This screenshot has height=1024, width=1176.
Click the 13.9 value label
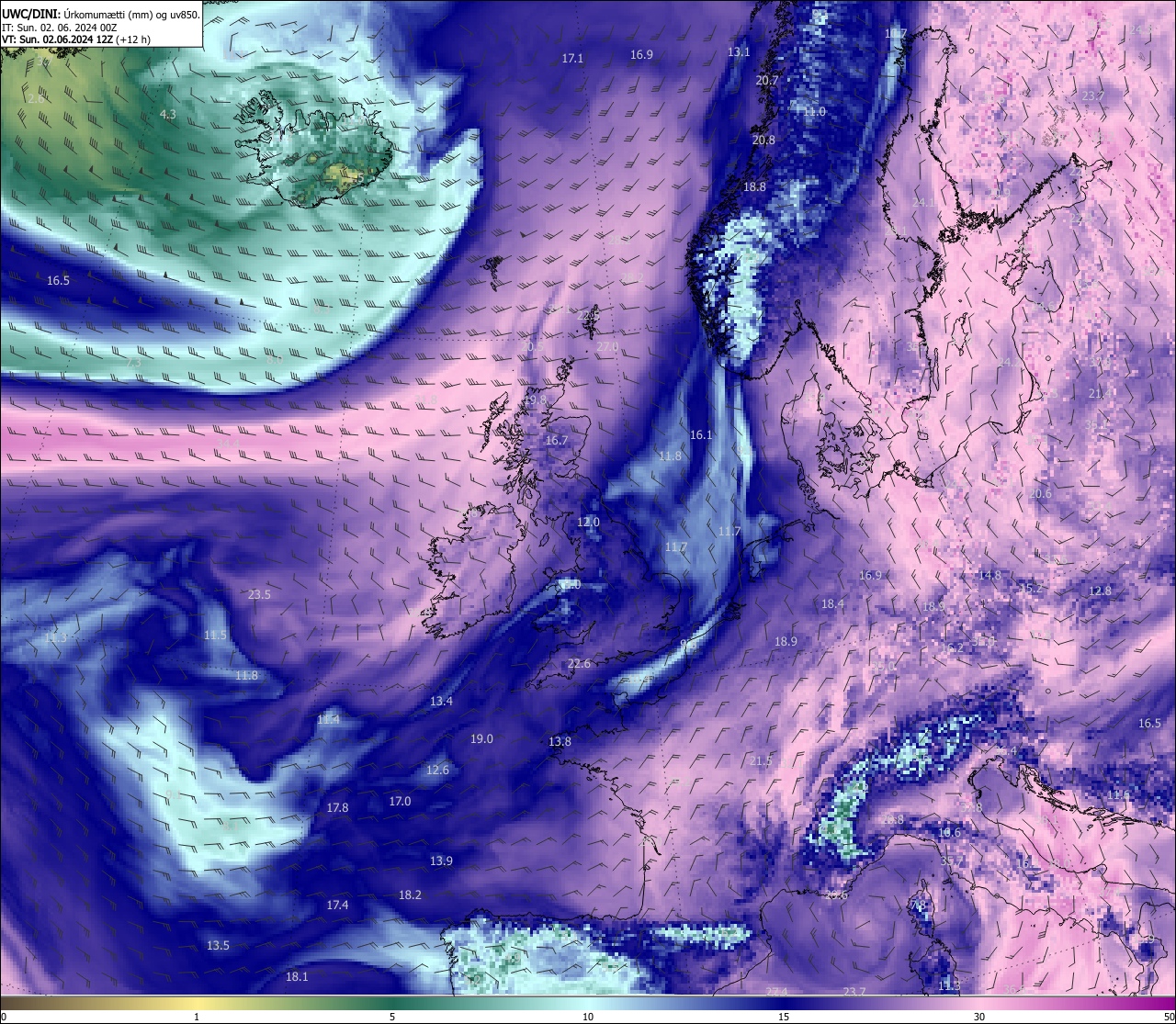[x=441, y=861]
